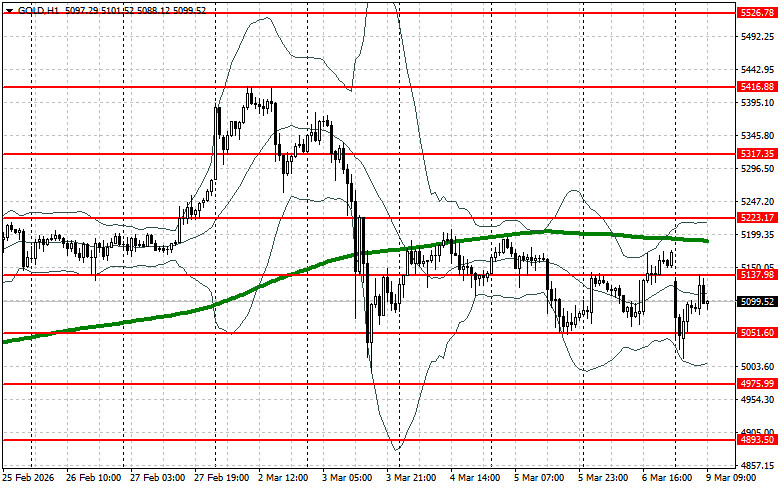Click the 5492.25 price scale value
The image size is (781, 489).
pos(755,37)
